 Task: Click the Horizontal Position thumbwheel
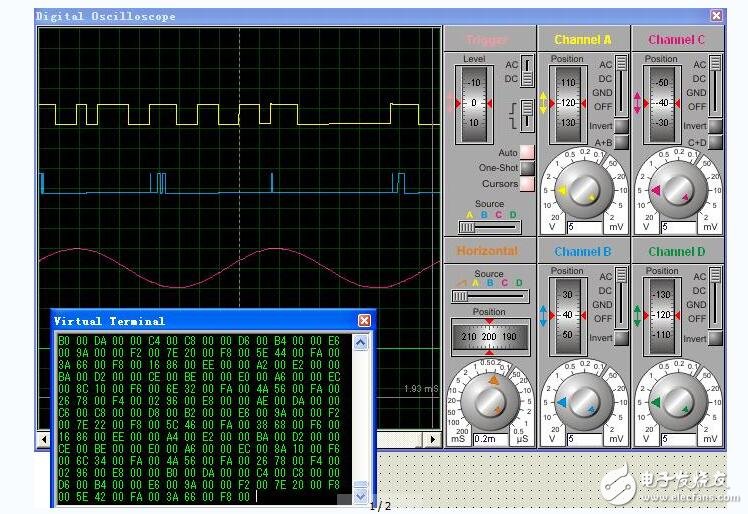(489, 336)
